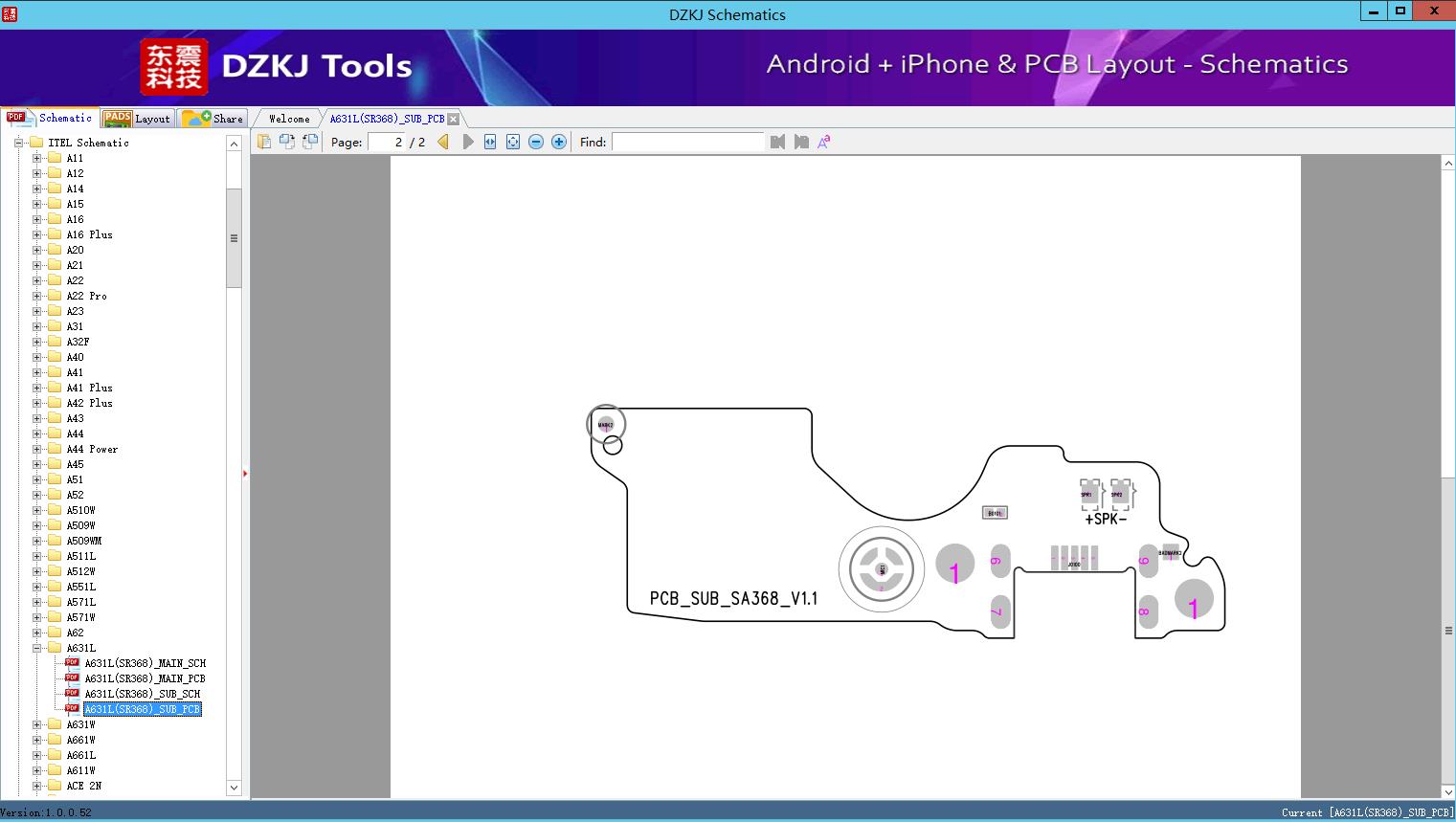Select the A571W folder
The image size is (1456, 822).
81,617
